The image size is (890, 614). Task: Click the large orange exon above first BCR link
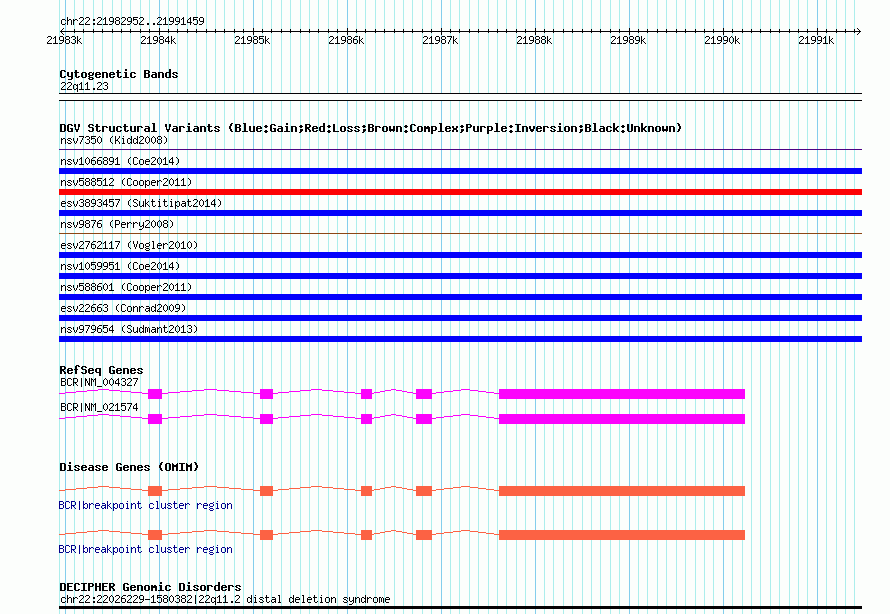(622, 491)
